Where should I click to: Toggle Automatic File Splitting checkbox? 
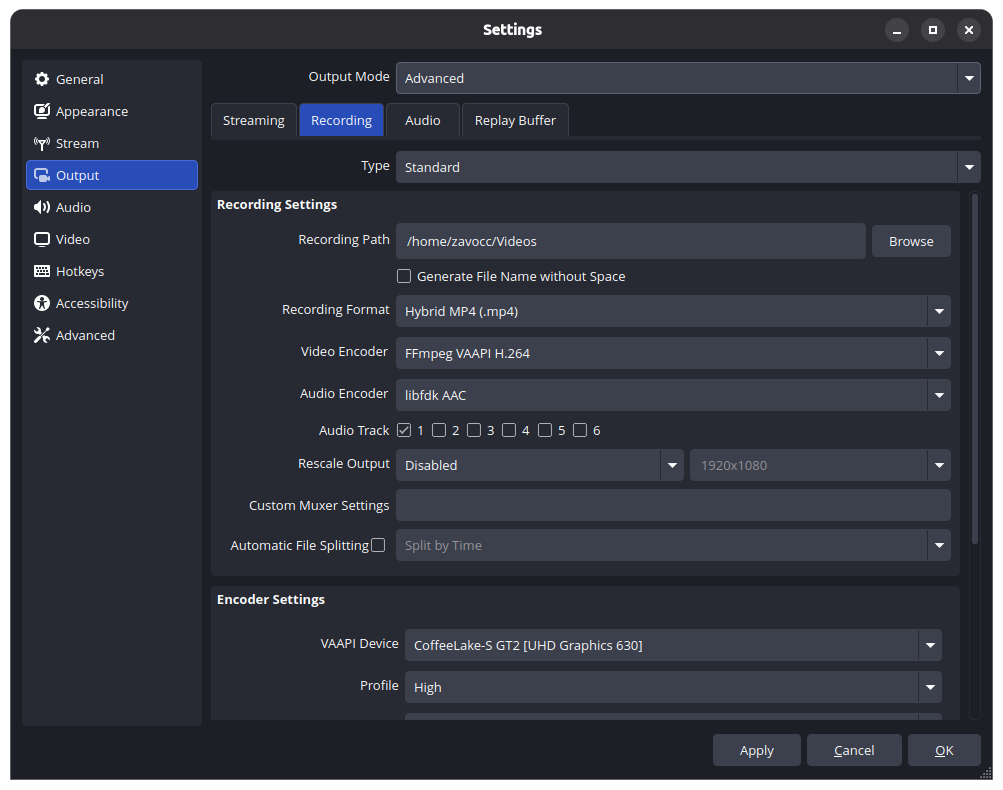(x=378, y=545)
